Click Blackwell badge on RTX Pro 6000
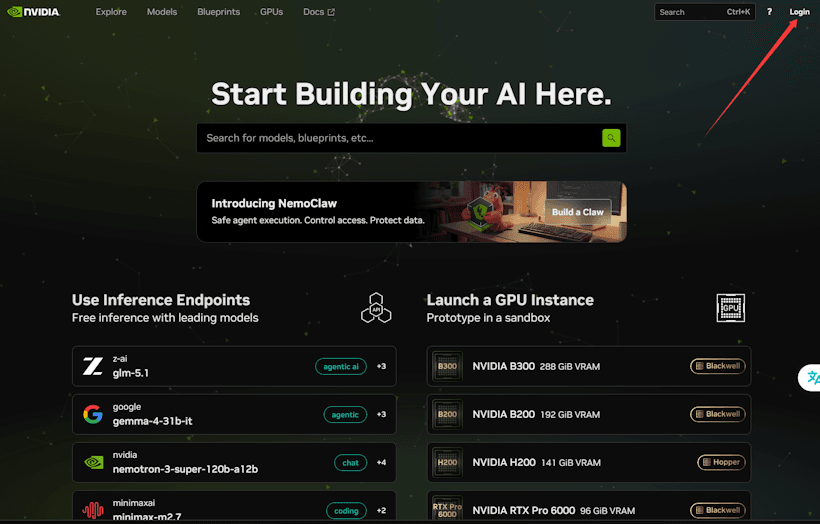 pyautogui.click(x=718, y=510)
